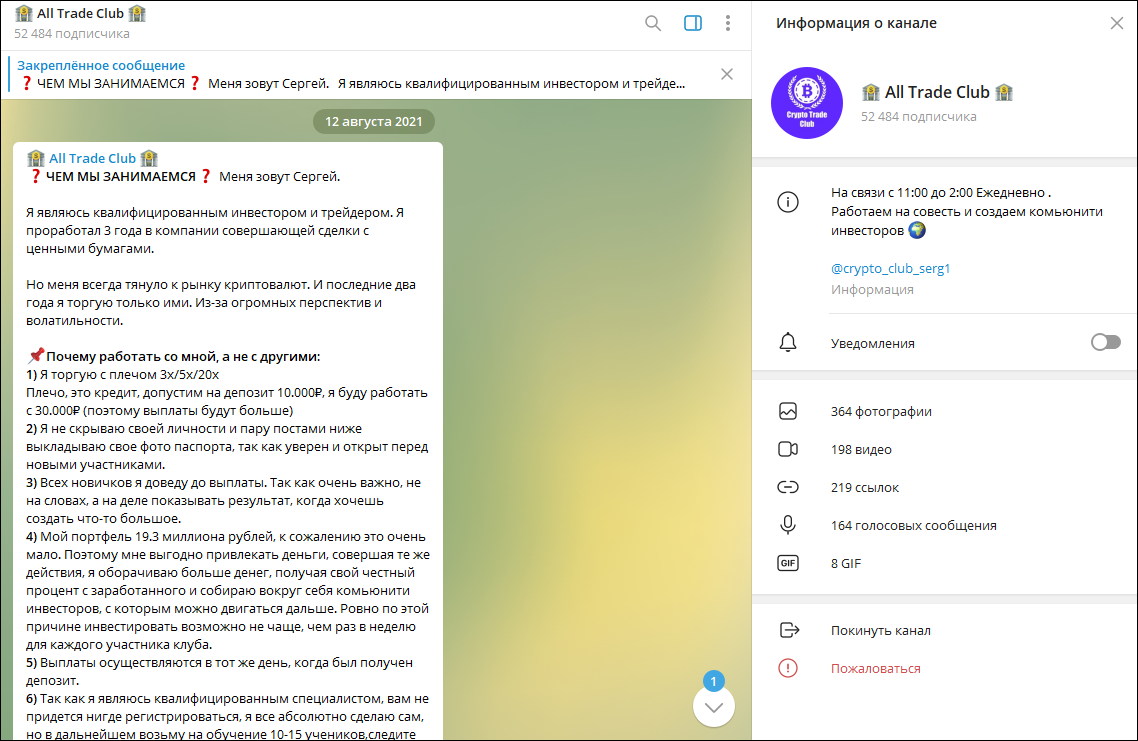
Task: Click the message line mentioning 19.3 миллиона рублей
Action: tap(226, 537)
